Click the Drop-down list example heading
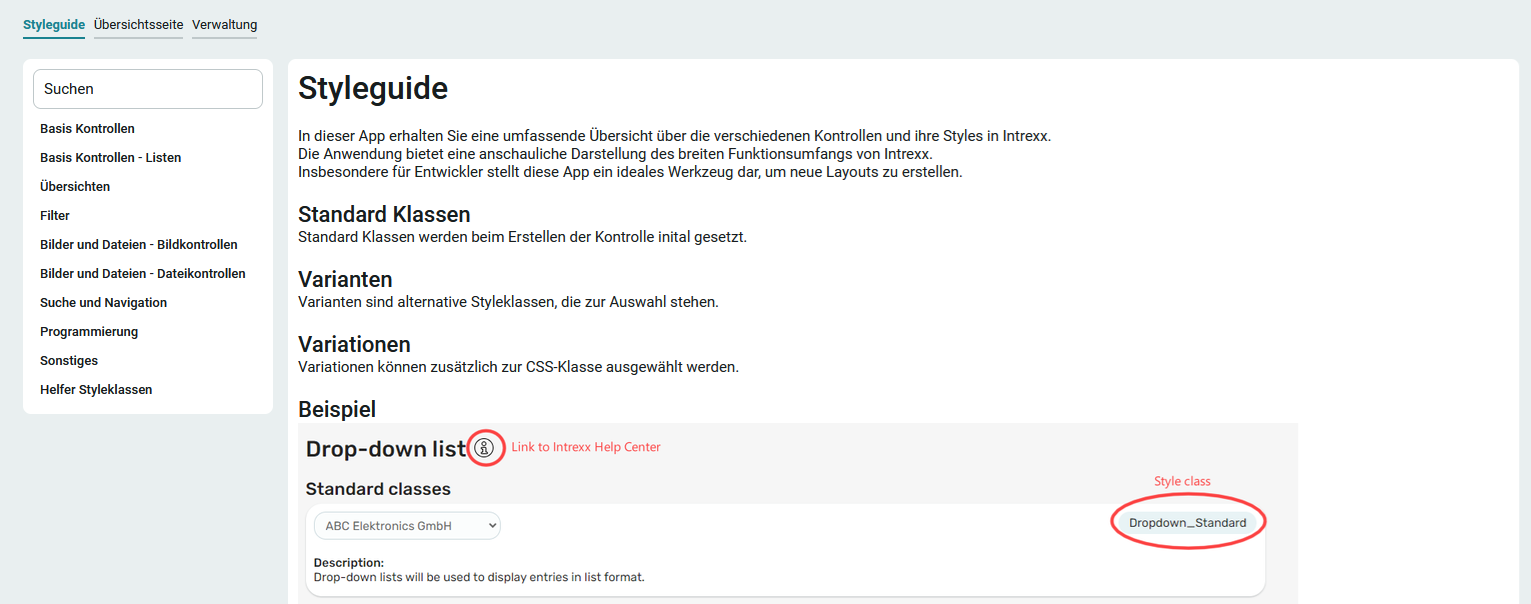Screen dimensions: 1531x604 click(386, 449)
